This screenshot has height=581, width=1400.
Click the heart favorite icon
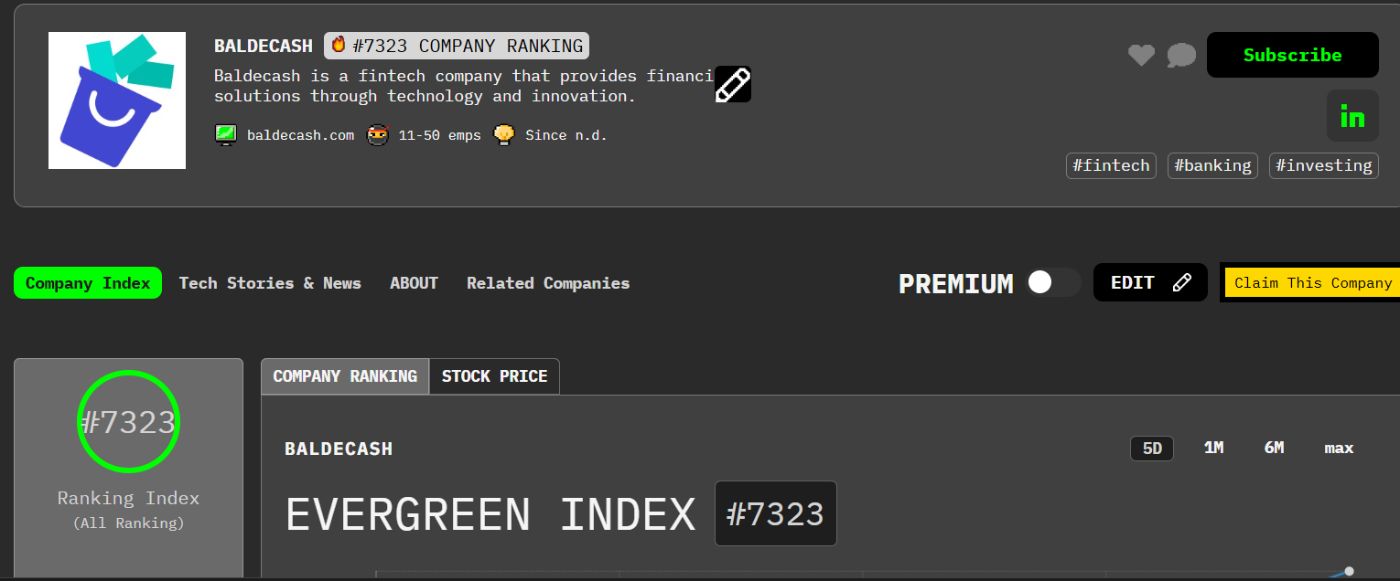coord(1141,56)
